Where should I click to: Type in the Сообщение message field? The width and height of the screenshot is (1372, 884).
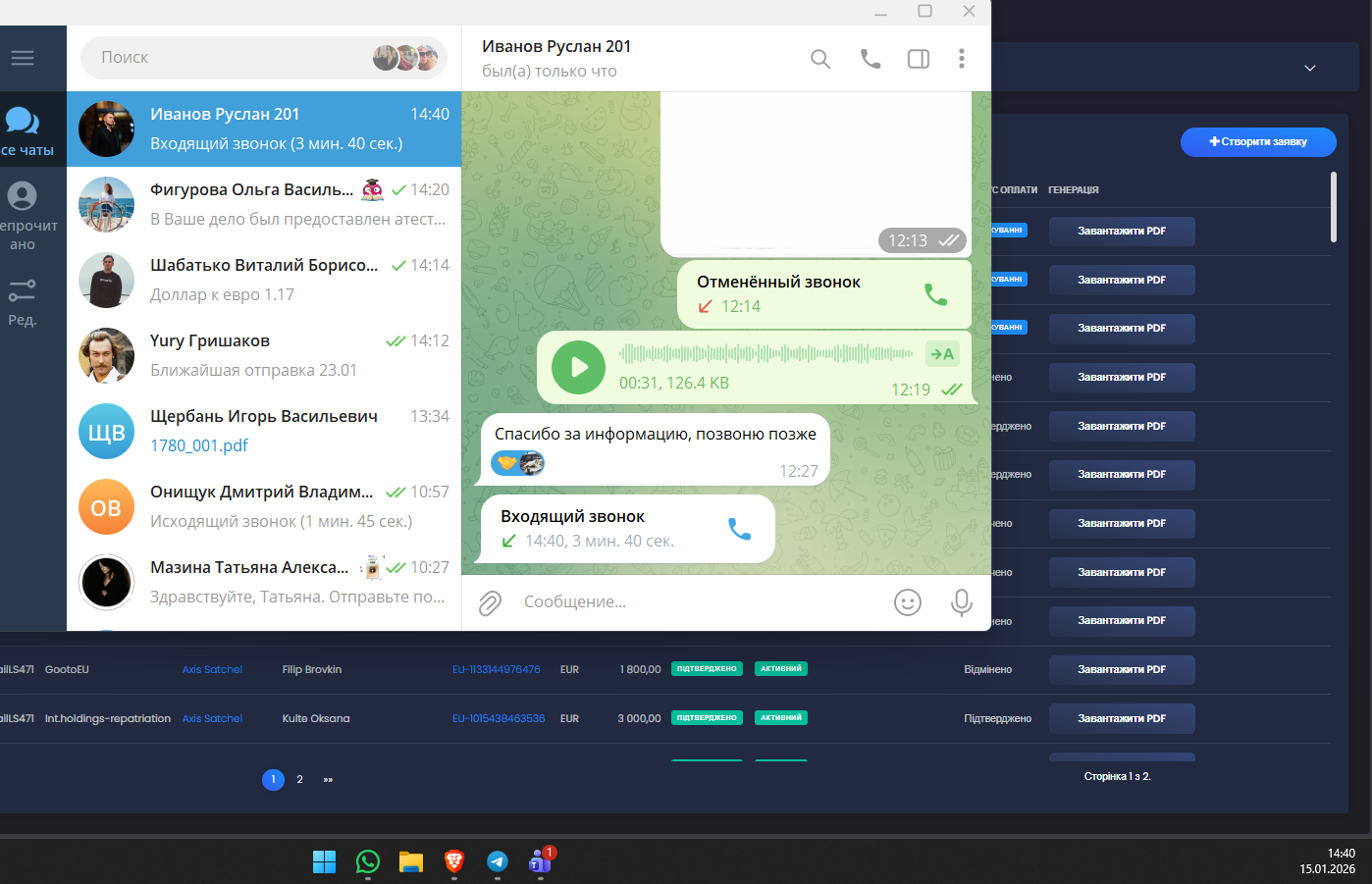pos(702,602)
